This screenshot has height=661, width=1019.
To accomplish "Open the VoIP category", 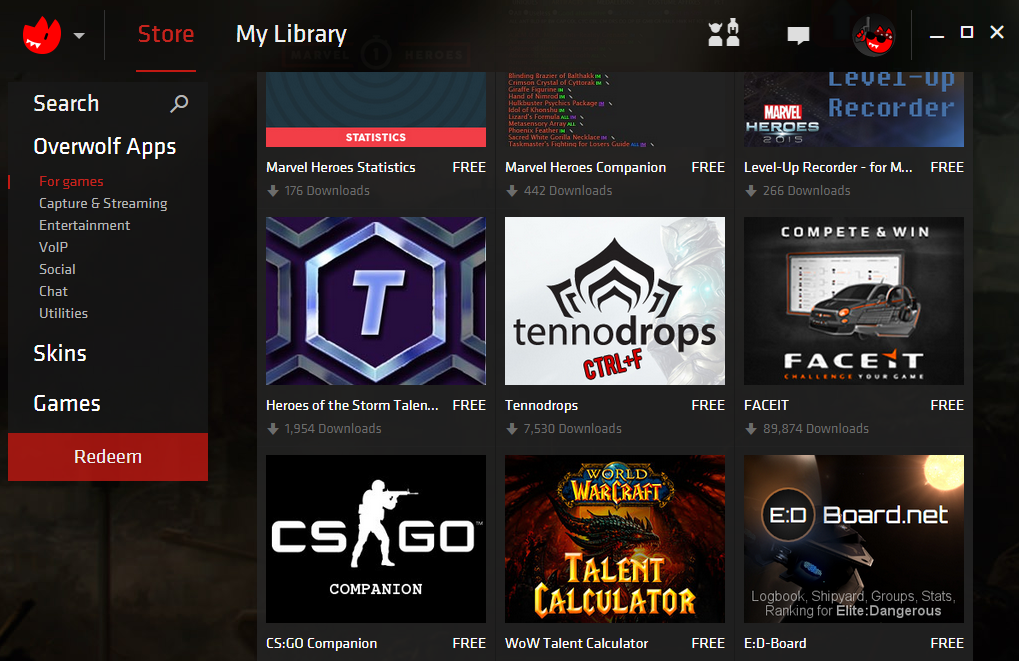I will click(x=53, y=248).
